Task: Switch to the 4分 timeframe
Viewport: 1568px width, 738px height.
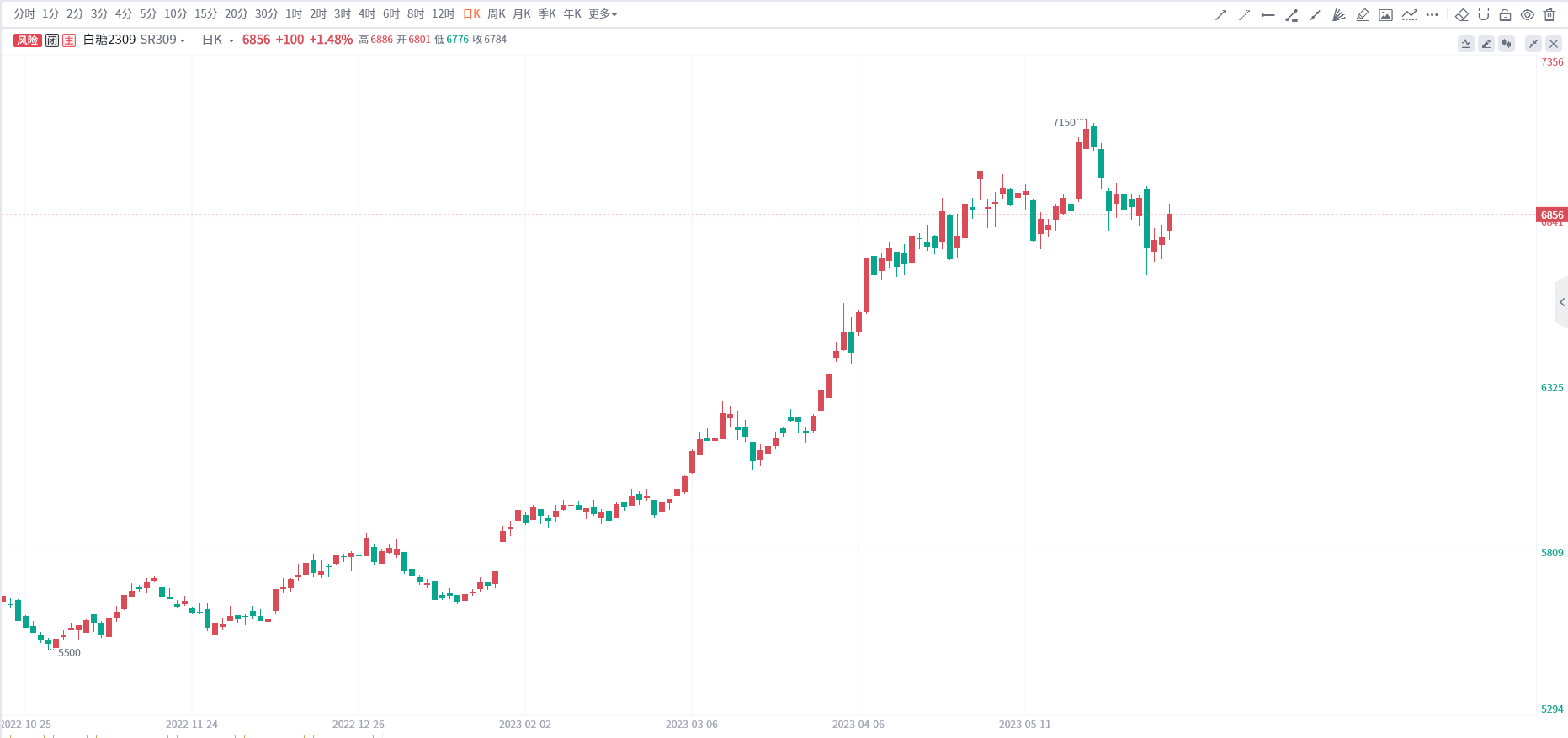Action: 124,14
